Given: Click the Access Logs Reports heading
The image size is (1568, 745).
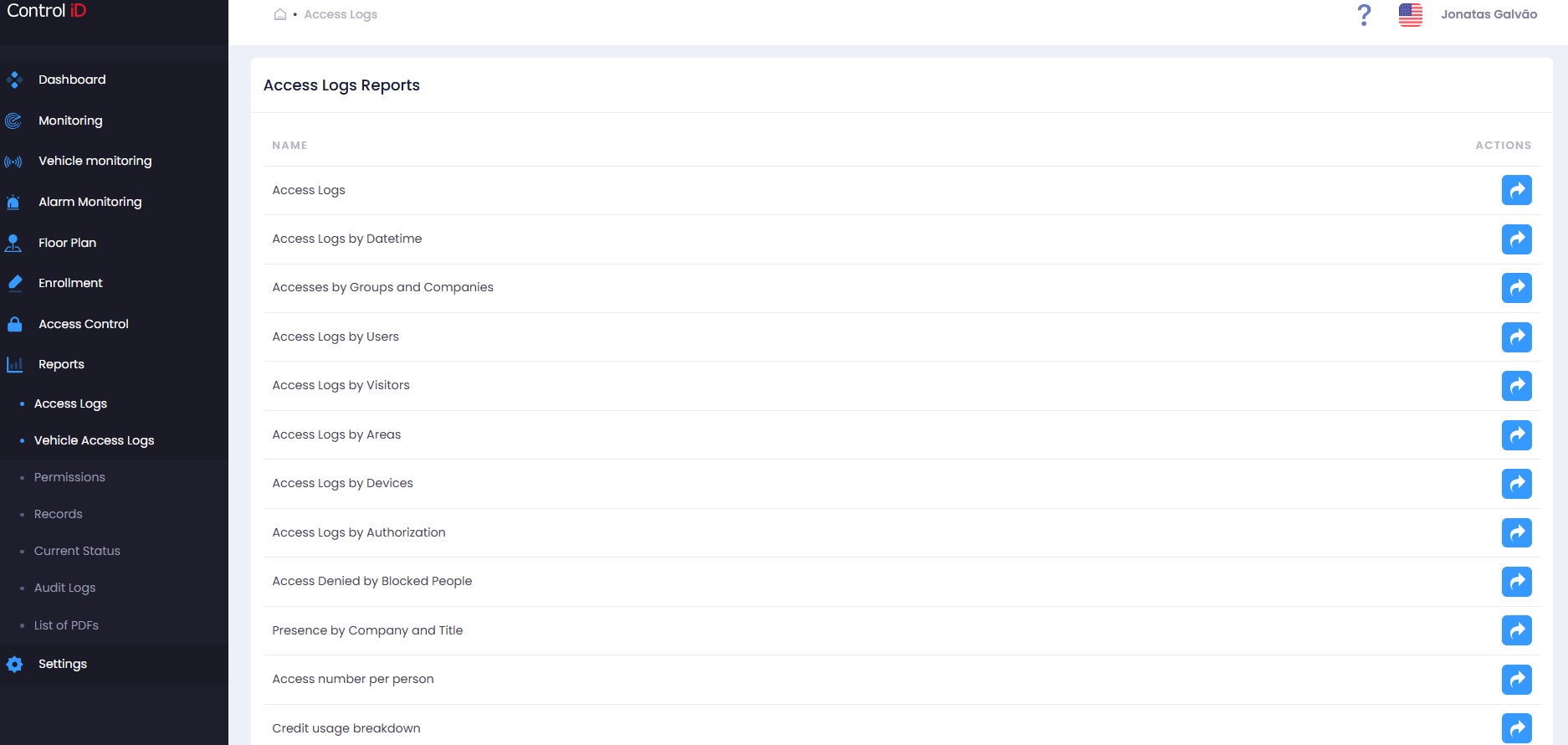Looking at the screenshot, I should [341, 85].
